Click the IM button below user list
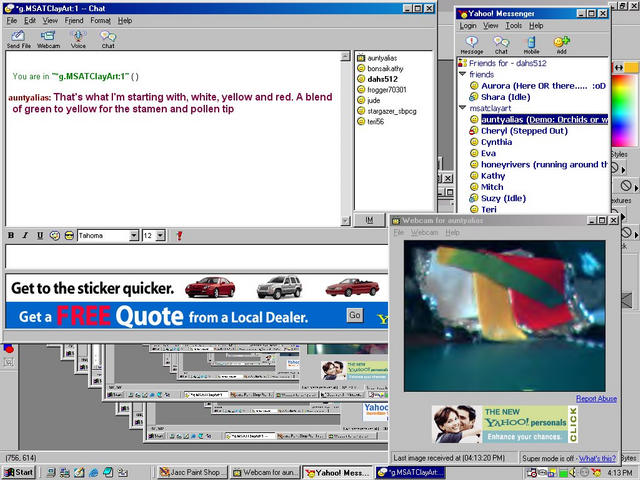Viewport: 640px width, 480px height. 369,220
